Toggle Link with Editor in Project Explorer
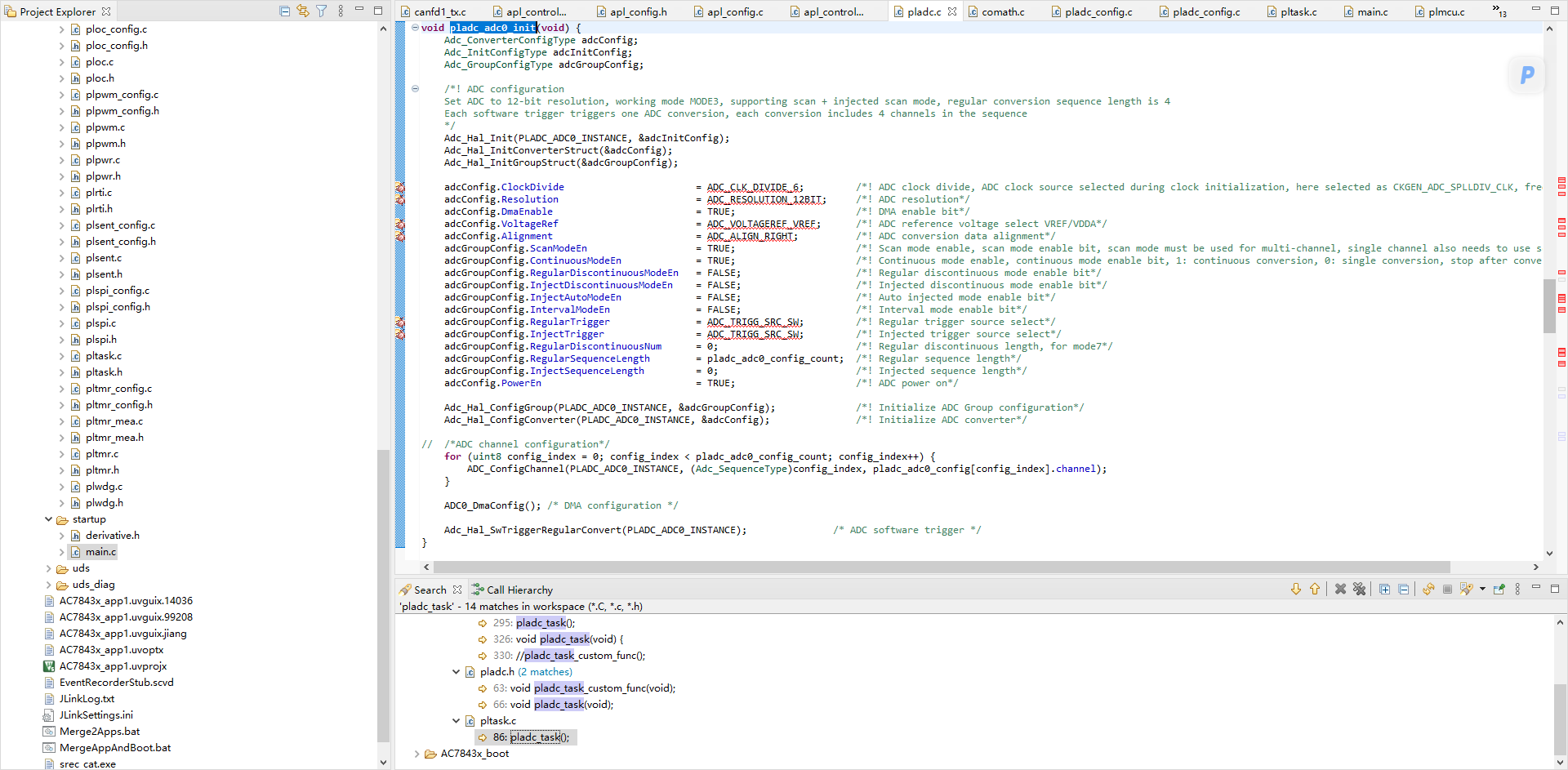Viewport: 1568px width, 770px height. tap(303, 11)
